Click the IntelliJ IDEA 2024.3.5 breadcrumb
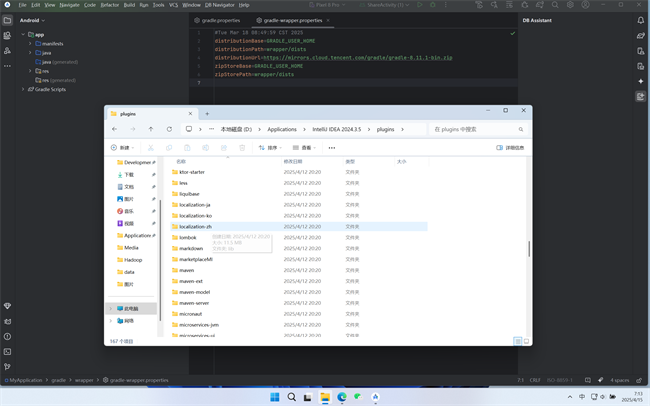Screen dimensions: 650x406 335,129
